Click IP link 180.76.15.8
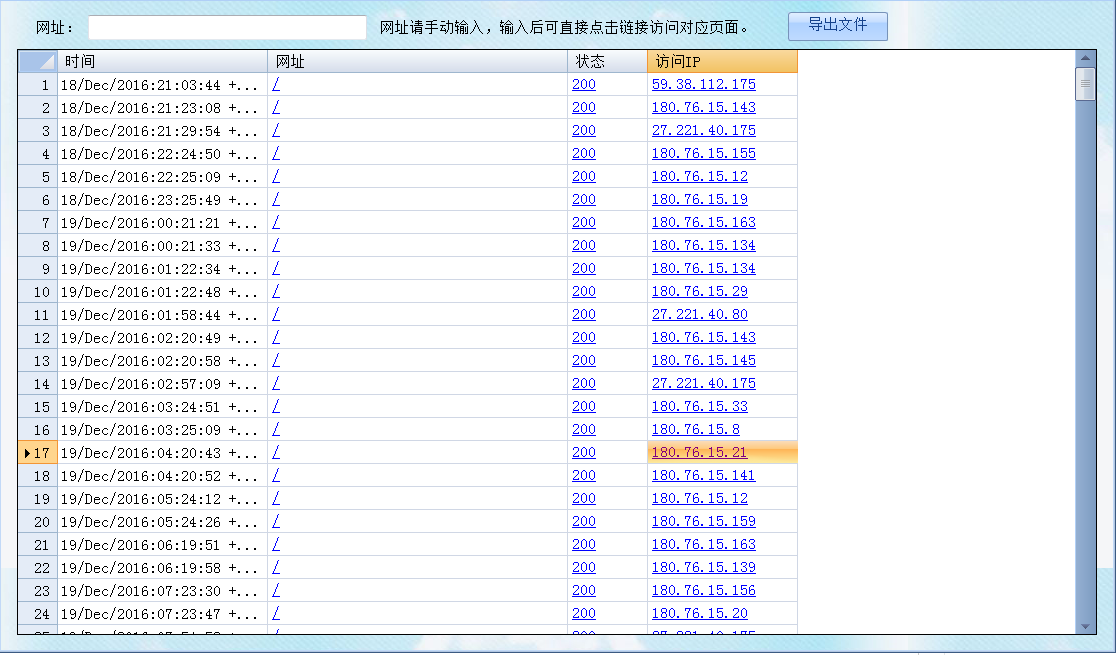Image resolution: width=1116 pixels, height=655 pixels. (x=696, y=430)
